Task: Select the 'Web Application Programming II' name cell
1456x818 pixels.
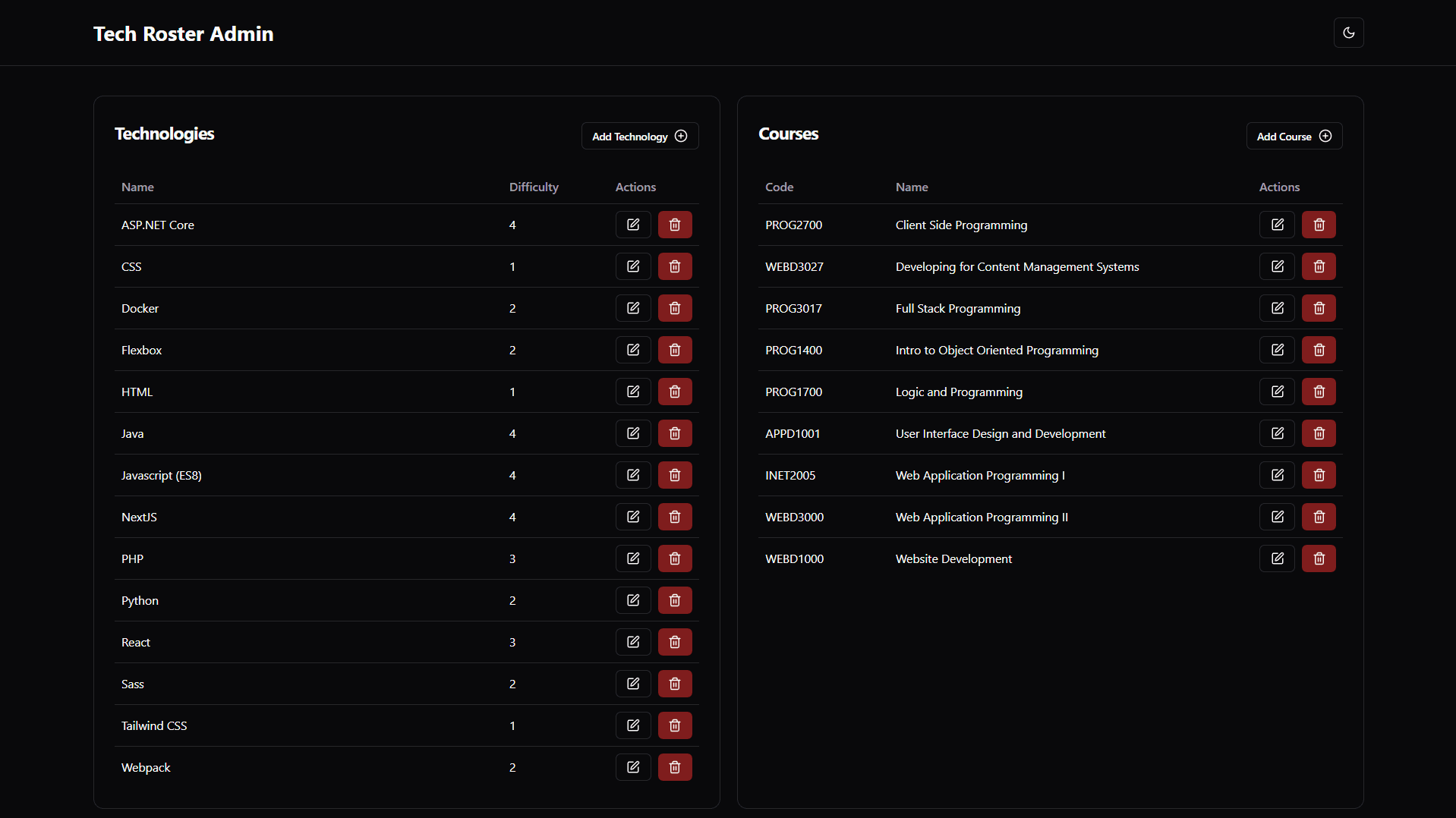Action: 982,517
